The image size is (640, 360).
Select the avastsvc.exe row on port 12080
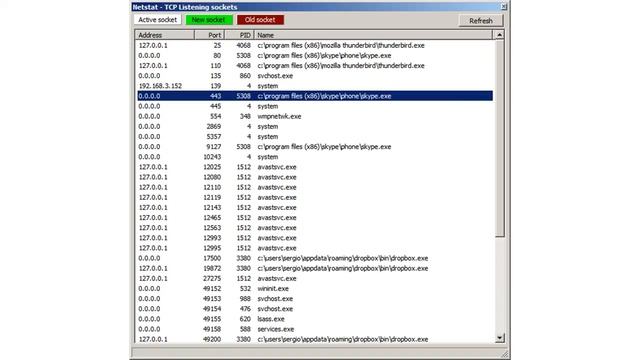(x=315, y=177)
